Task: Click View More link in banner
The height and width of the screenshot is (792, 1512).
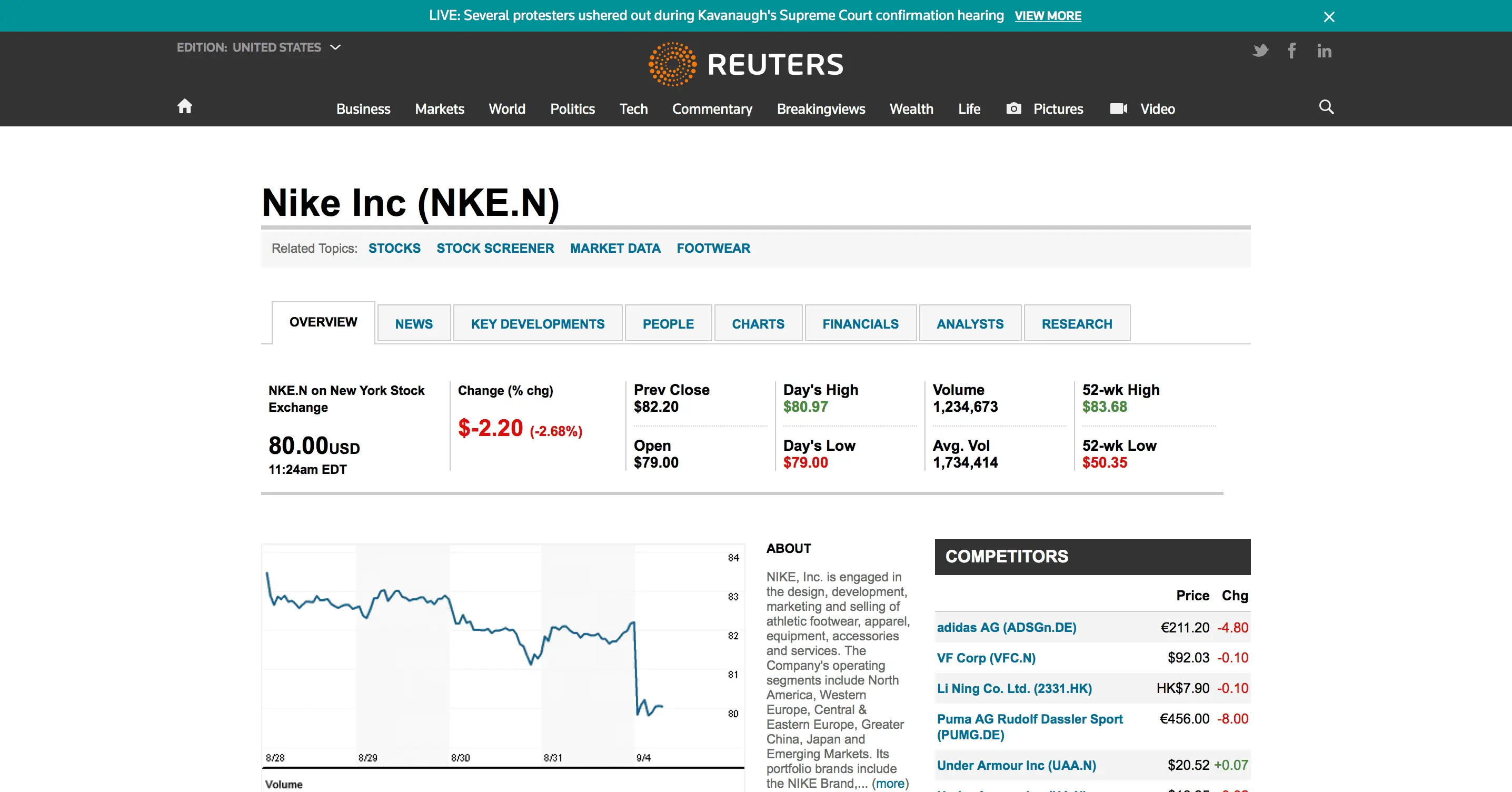Action: click(x=1048, y=16)
